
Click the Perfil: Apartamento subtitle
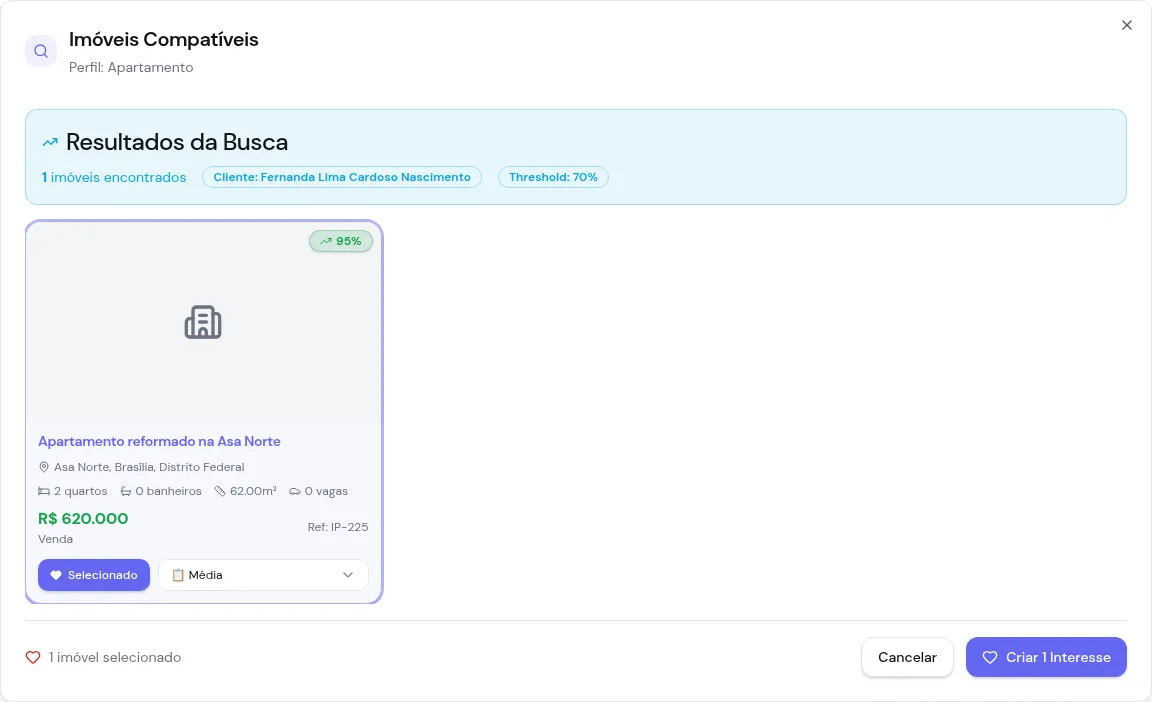(x=131, y=68)
